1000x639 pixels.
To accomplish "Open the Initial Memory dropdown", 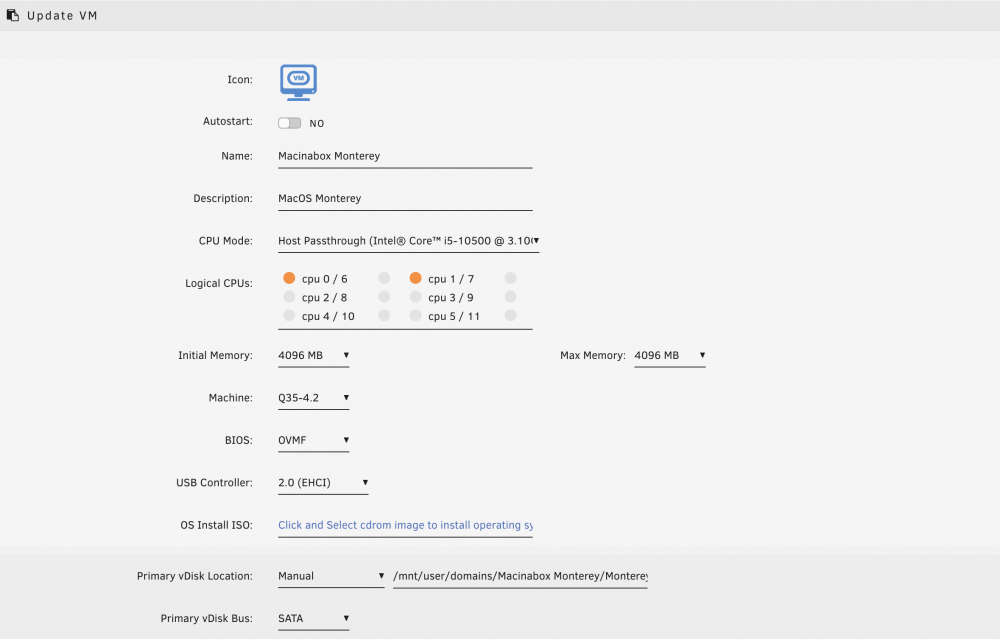I will point(314,356).
